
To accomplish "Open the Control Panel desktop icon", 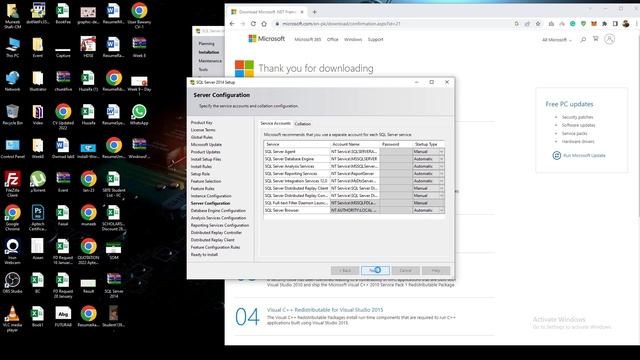I will (x=12, y=149).
